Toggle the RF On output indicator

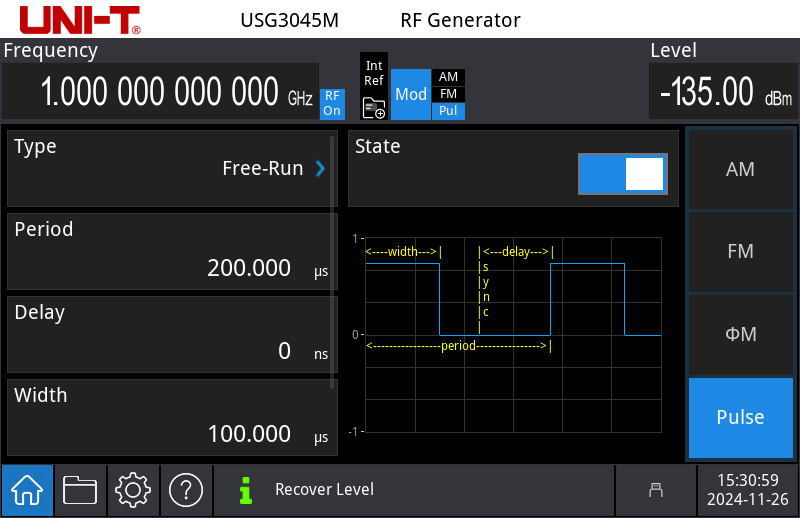[x=332, y=104]
